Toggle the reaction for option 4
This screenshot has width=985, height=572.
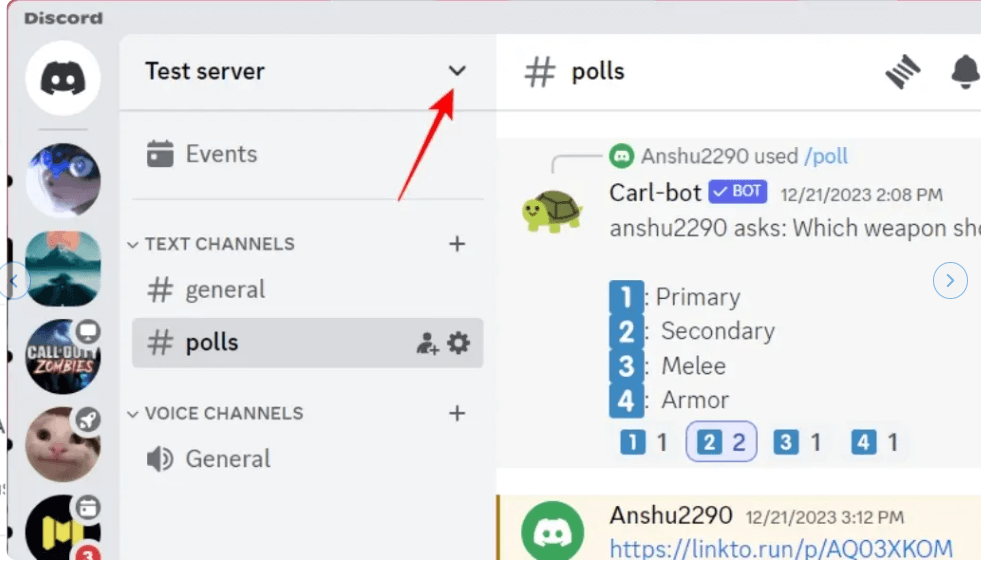click(875, 442)
